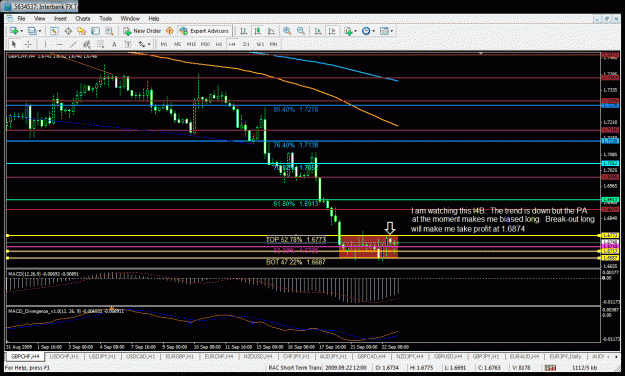Switch chart to Line Chart style

click(x=271, y=31)
